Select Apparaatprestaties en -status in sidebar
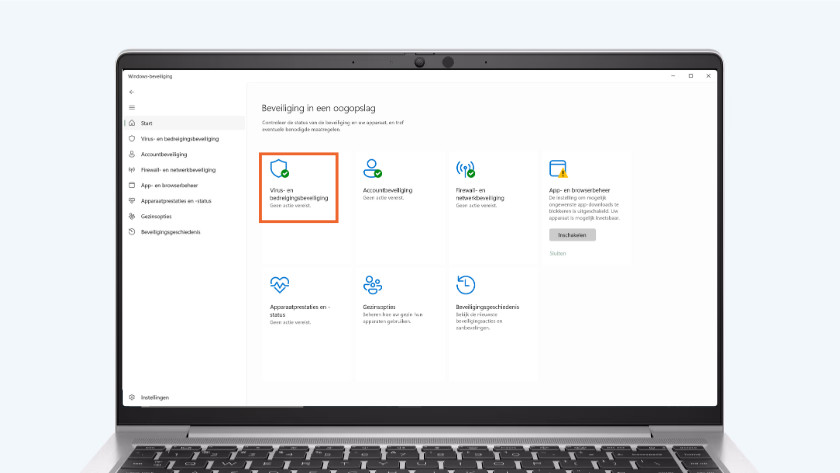 click(175, 200)
